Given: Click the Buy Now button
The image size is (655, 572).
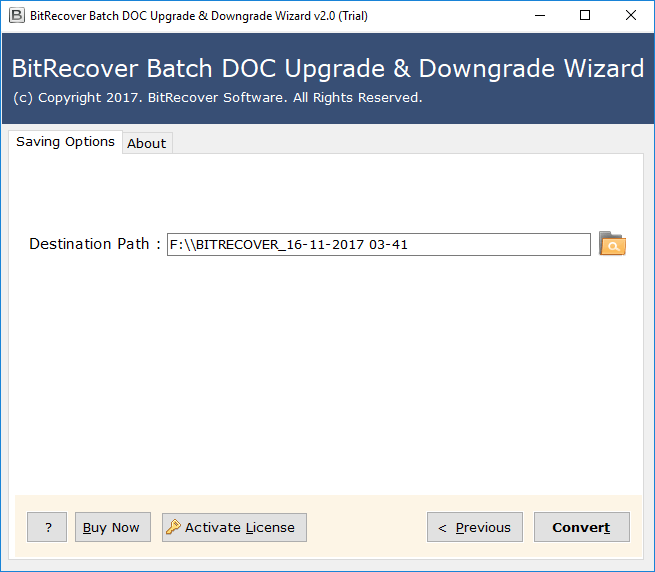Looking at the screenshot, I should click(x=113, y=527).
